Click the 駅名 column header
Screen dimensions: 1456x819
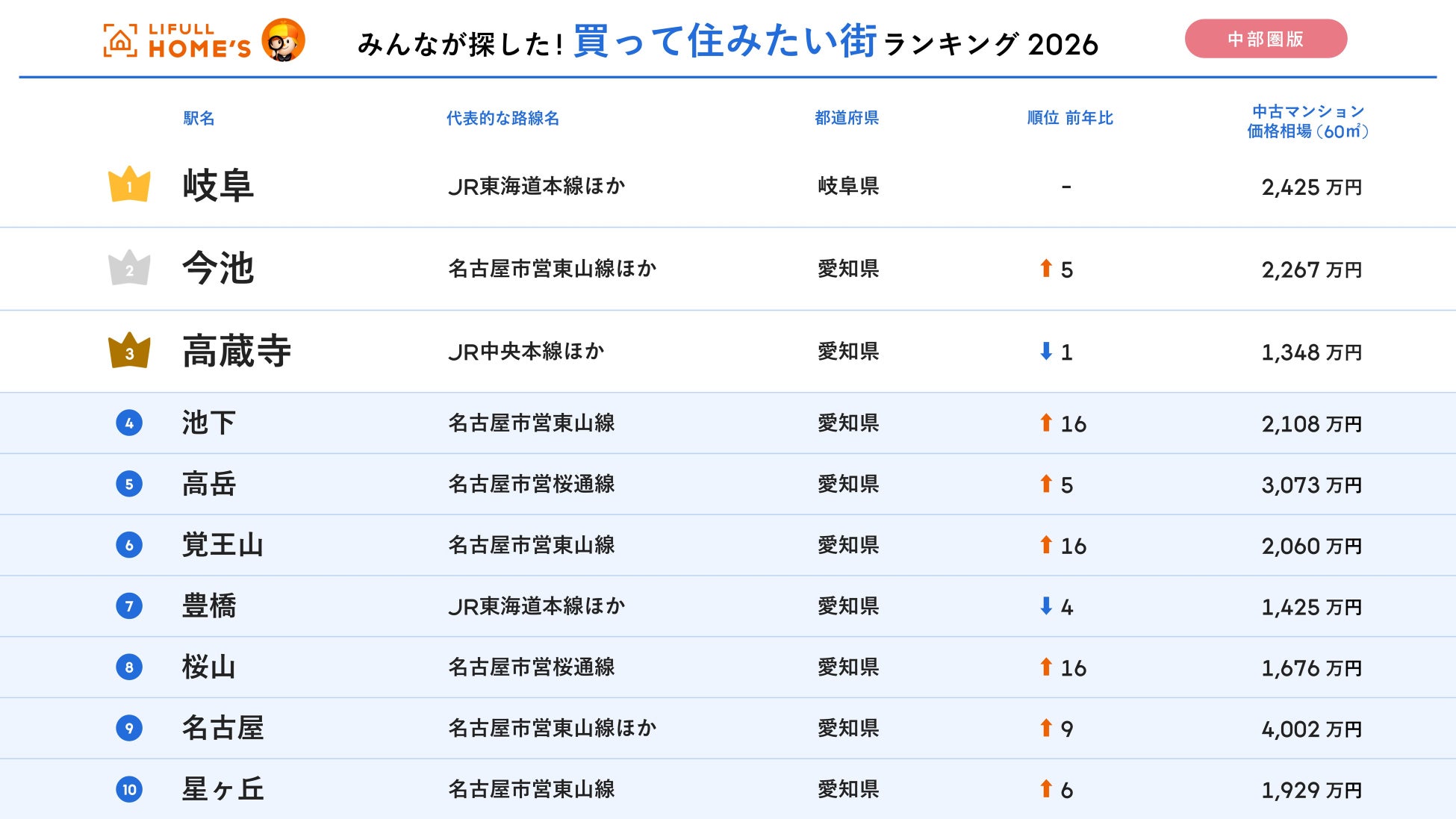tap(199, 118)
